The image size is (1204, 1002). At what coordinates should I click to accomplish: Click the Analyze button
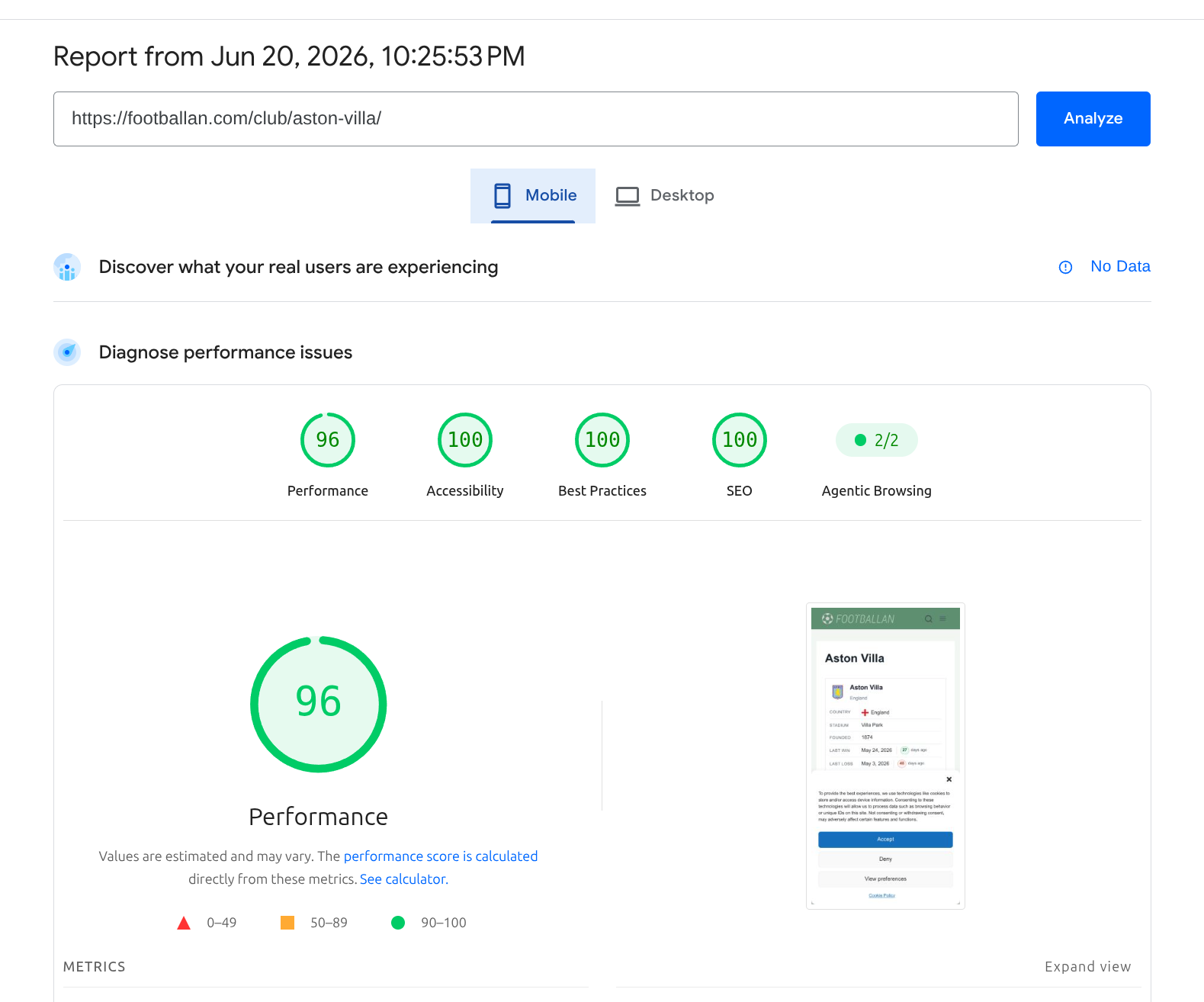(1093, 119)
